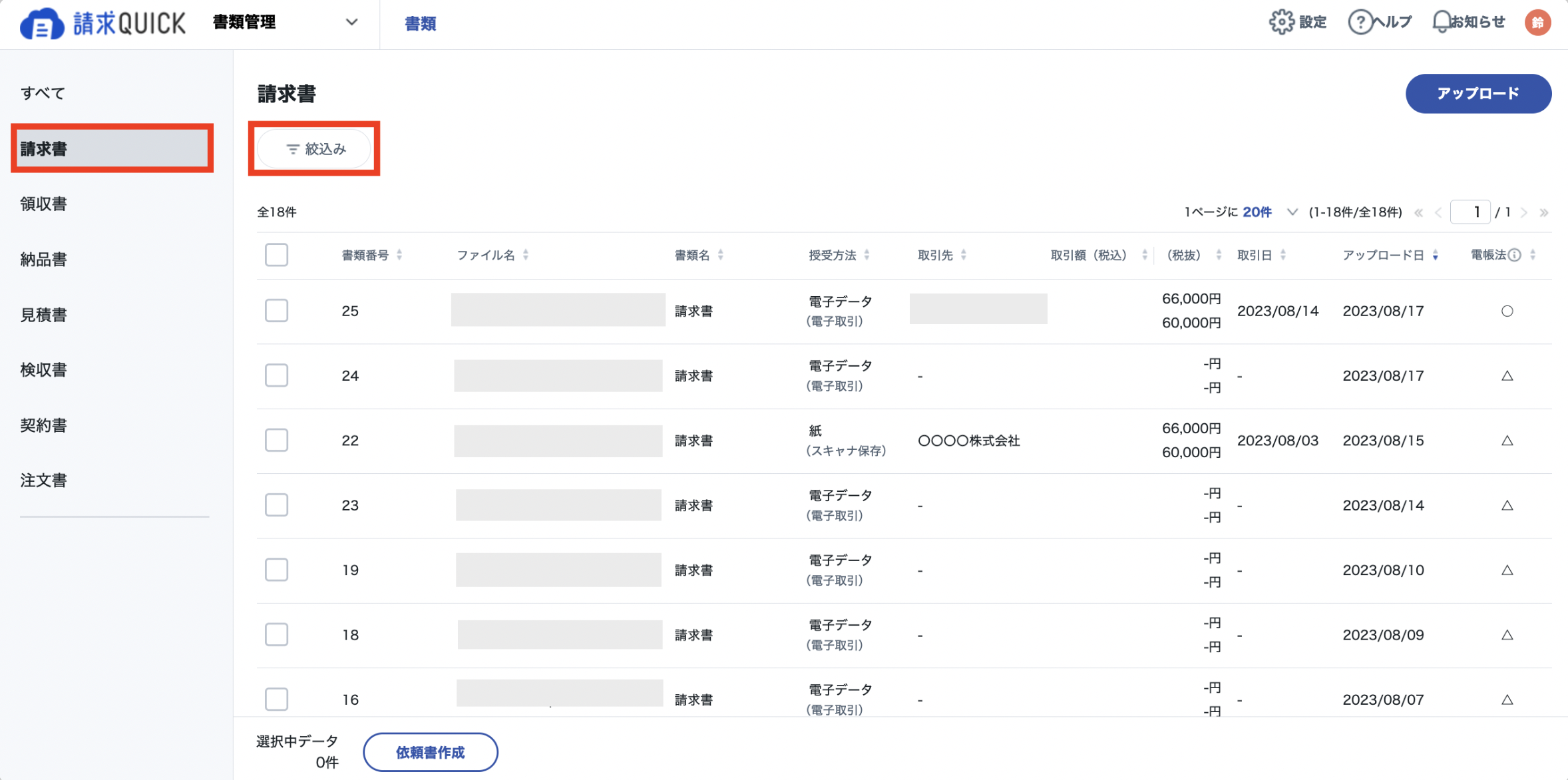The height and width of the screenshot is (780, 1568).
Task: Click circle status icon for document 25
Action: (x=1507, y=311)
